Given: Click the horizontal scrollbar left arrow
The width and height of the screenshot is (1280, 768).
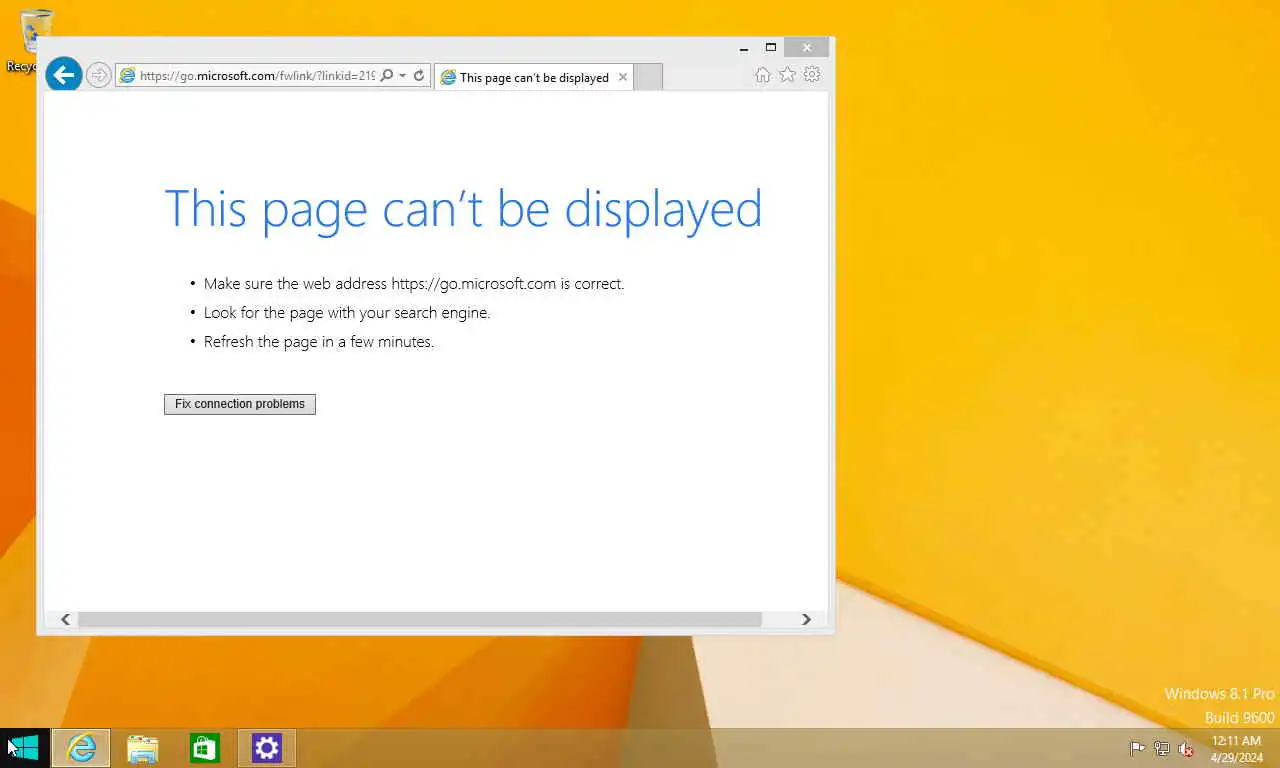Looking at the screenshot, I should (65, 620).
